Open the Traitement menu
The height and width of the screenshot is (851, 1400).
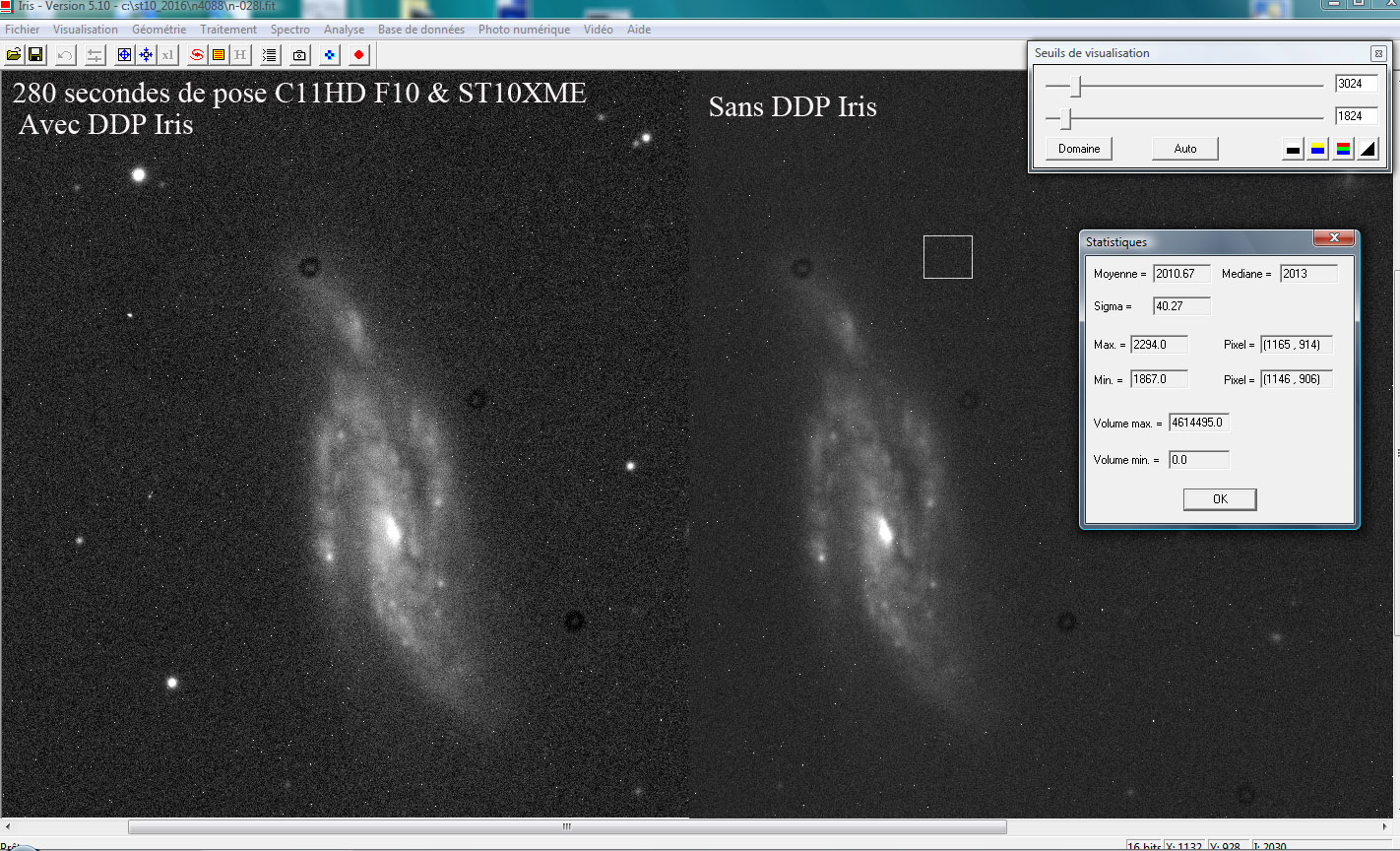pos(228,30)
